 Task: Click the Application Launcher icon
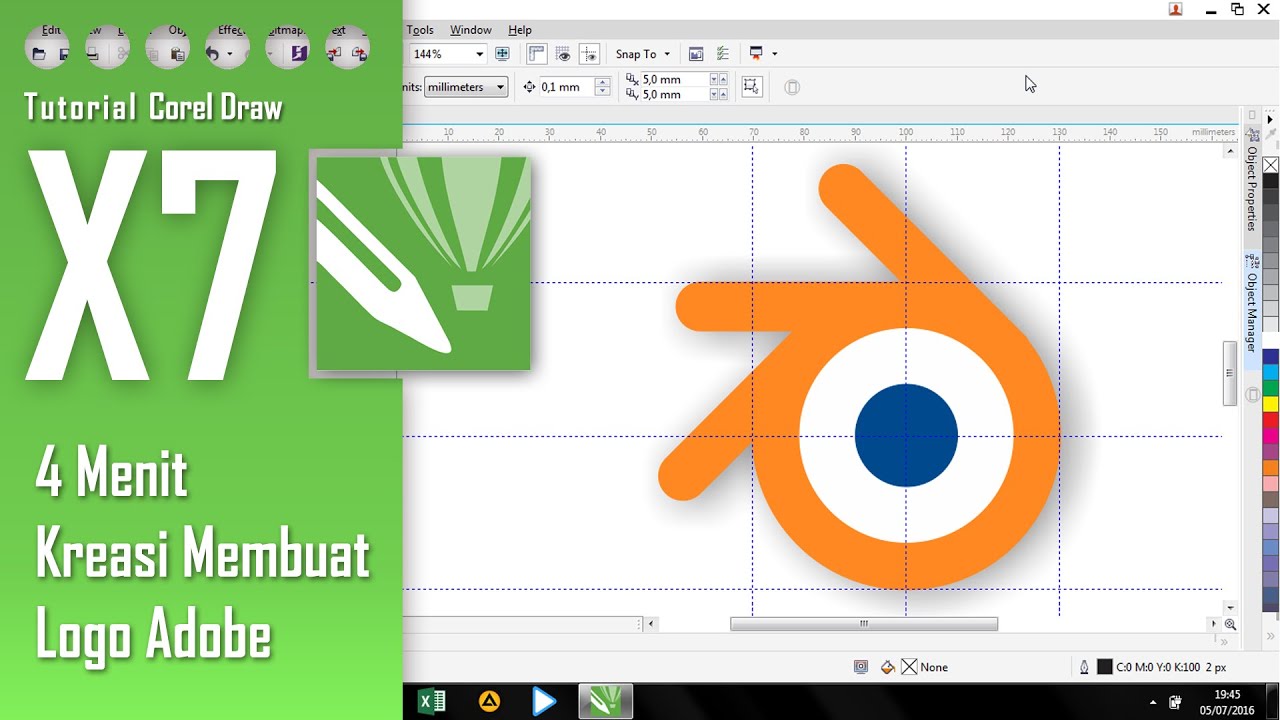point(756,54)
